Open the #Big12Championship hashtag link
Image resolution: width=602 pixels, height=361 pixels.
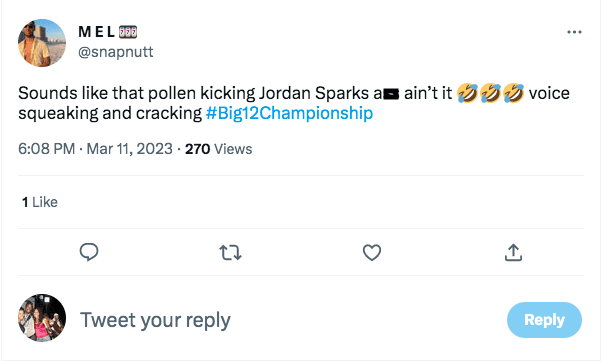(x=289, y=113)
